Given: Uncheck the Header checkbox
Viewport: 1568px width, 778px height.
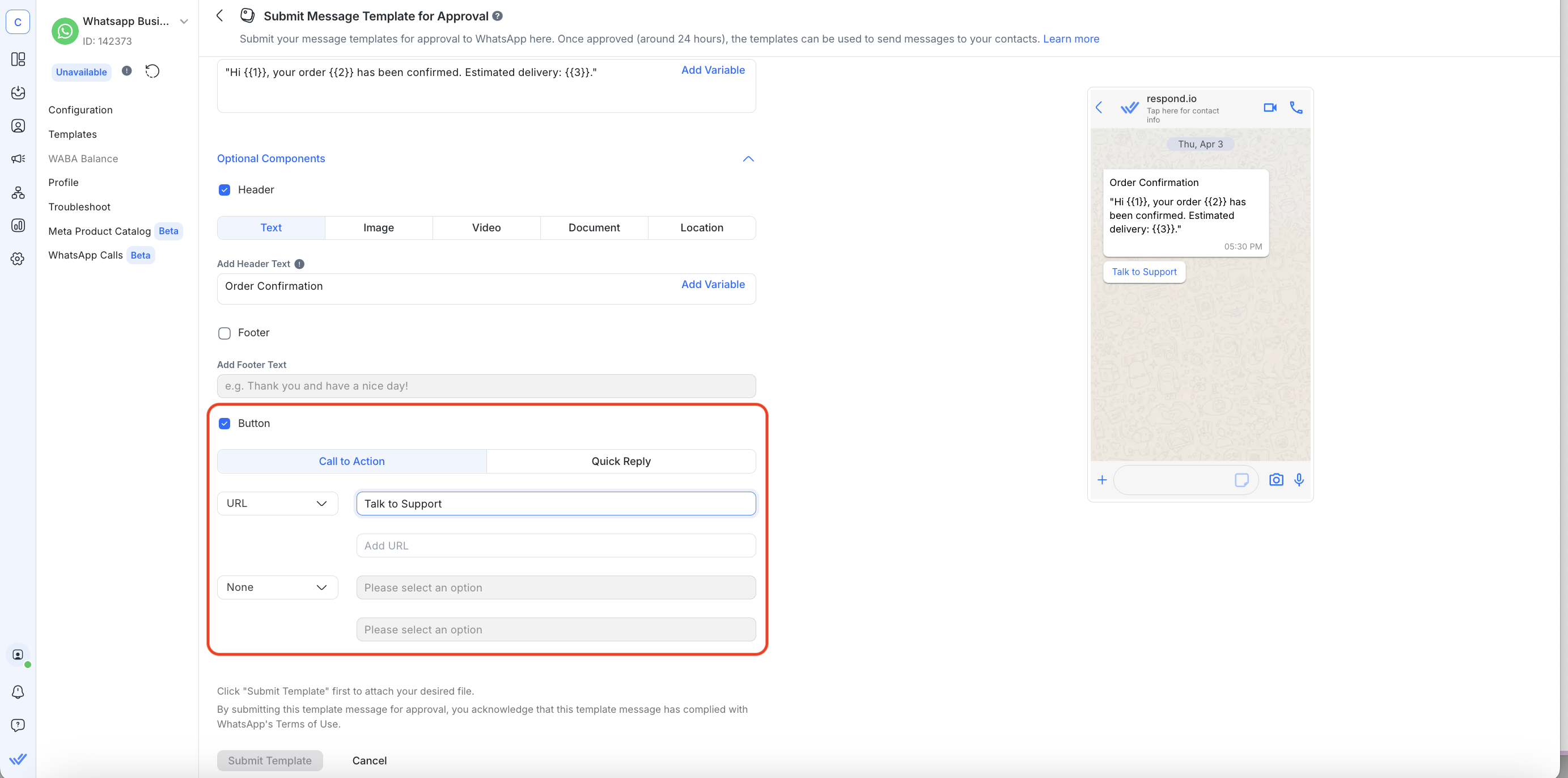Looking at the screenshot, I should [x=224, y=189].
